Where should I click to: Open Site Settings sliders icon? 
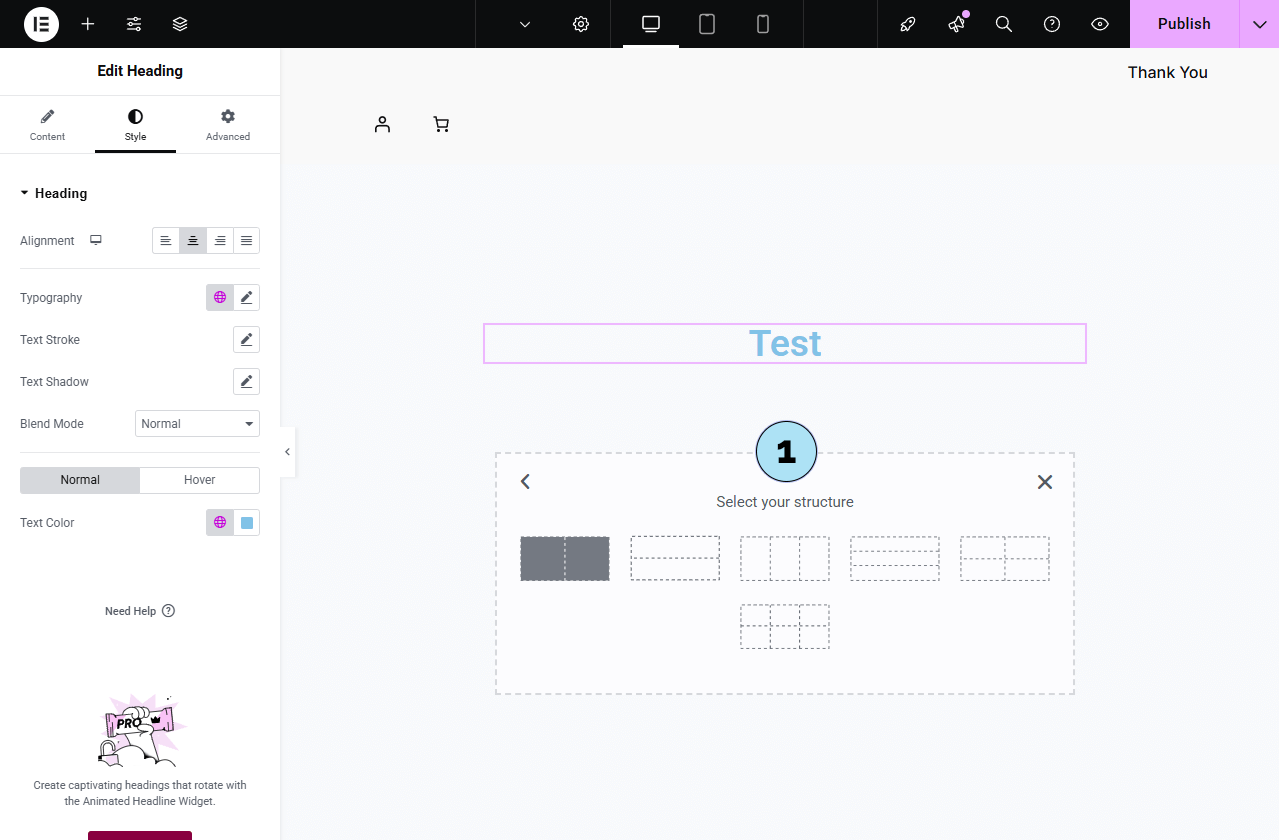point(134,24)
